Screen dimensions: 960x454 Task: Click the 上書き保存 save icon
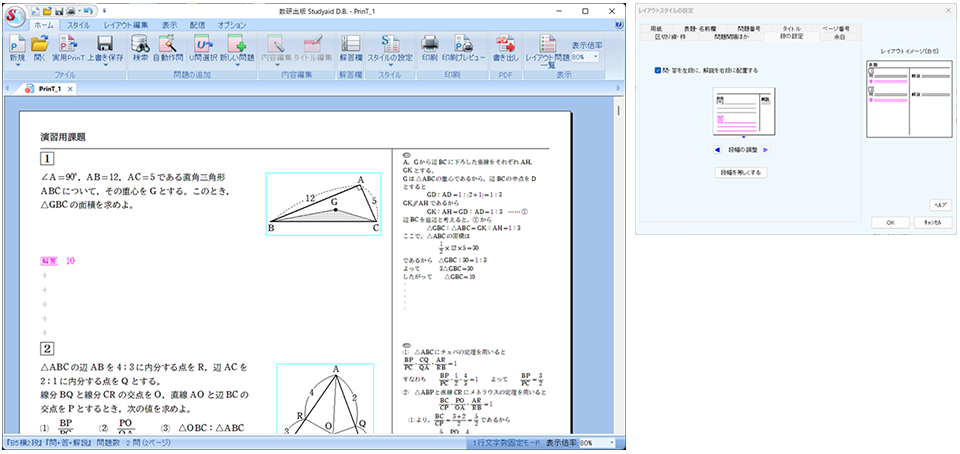click(x=105, y=44)
